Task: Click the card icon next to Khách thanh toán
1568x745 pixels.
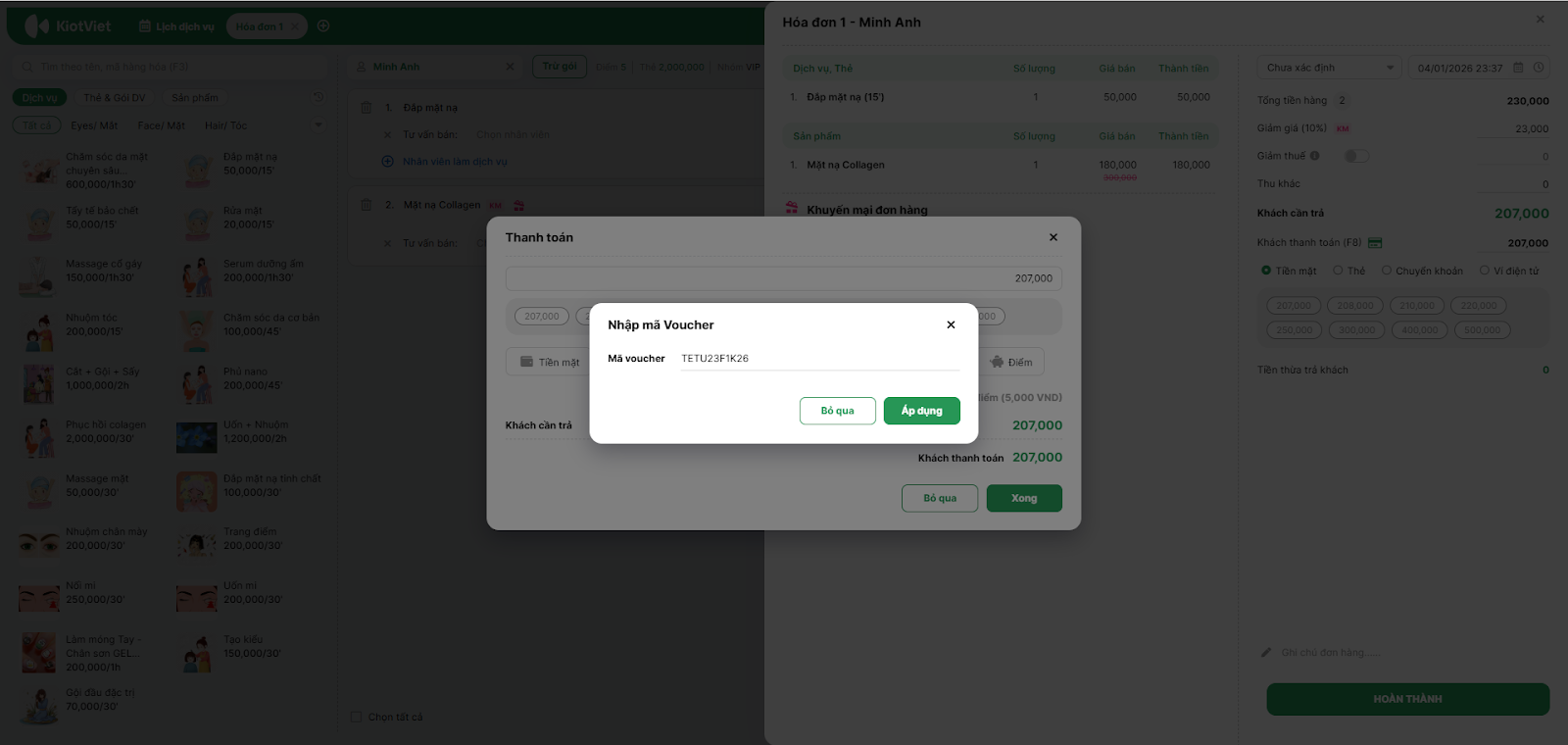Action: (1375, 243)
